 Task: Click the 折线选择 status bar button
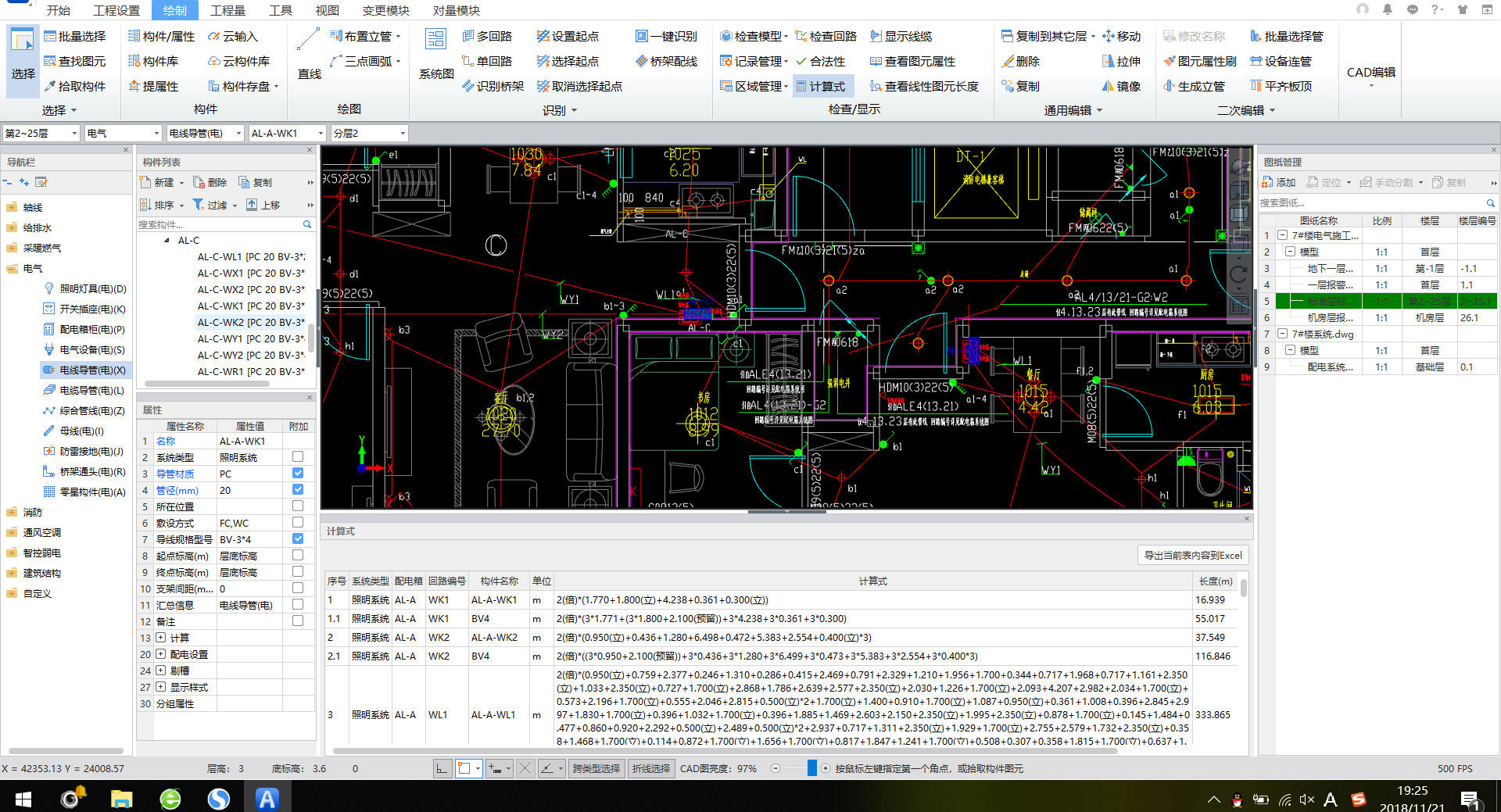[651, 769]
